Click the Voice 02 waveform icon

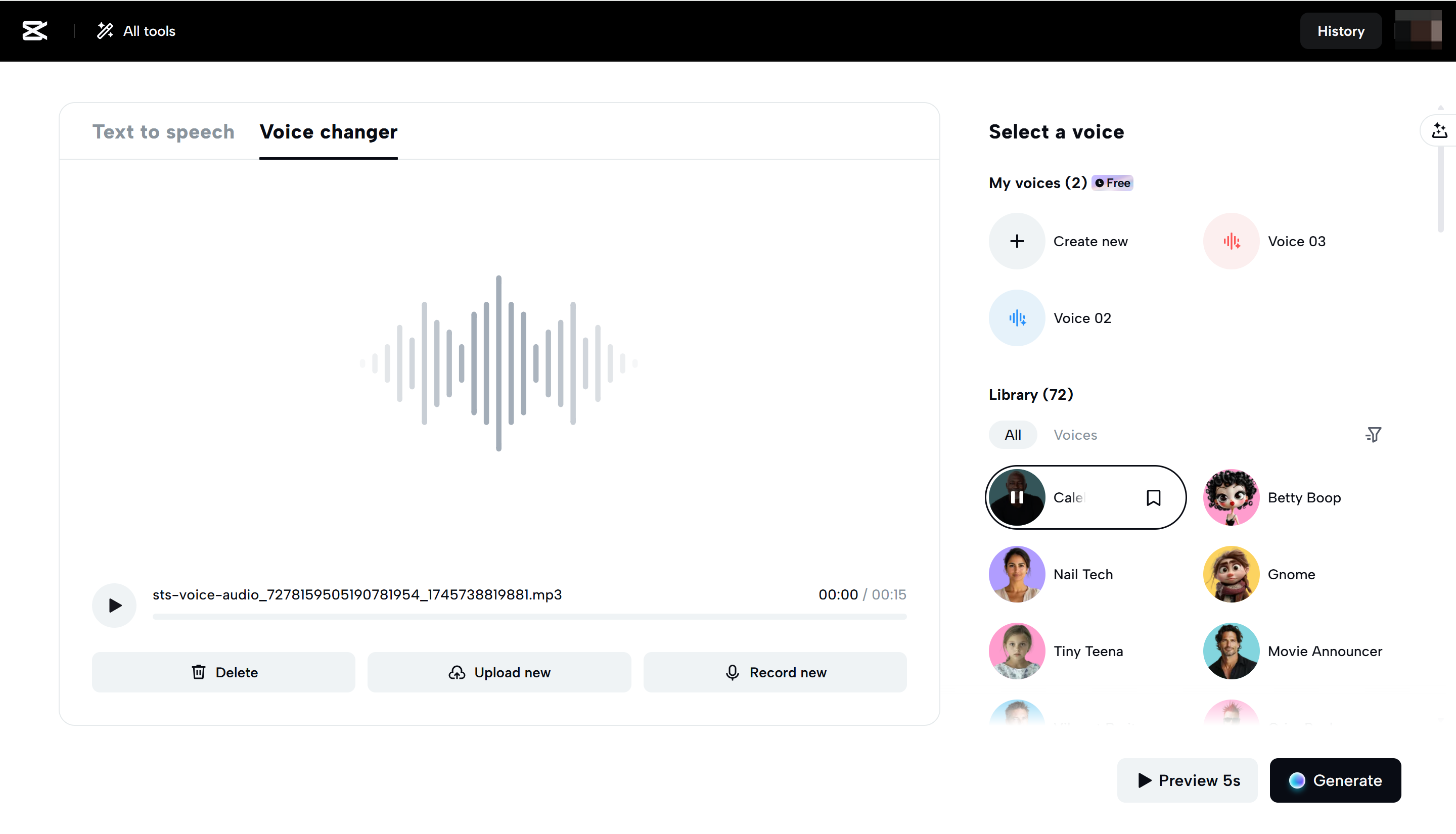pos(1017,318)
